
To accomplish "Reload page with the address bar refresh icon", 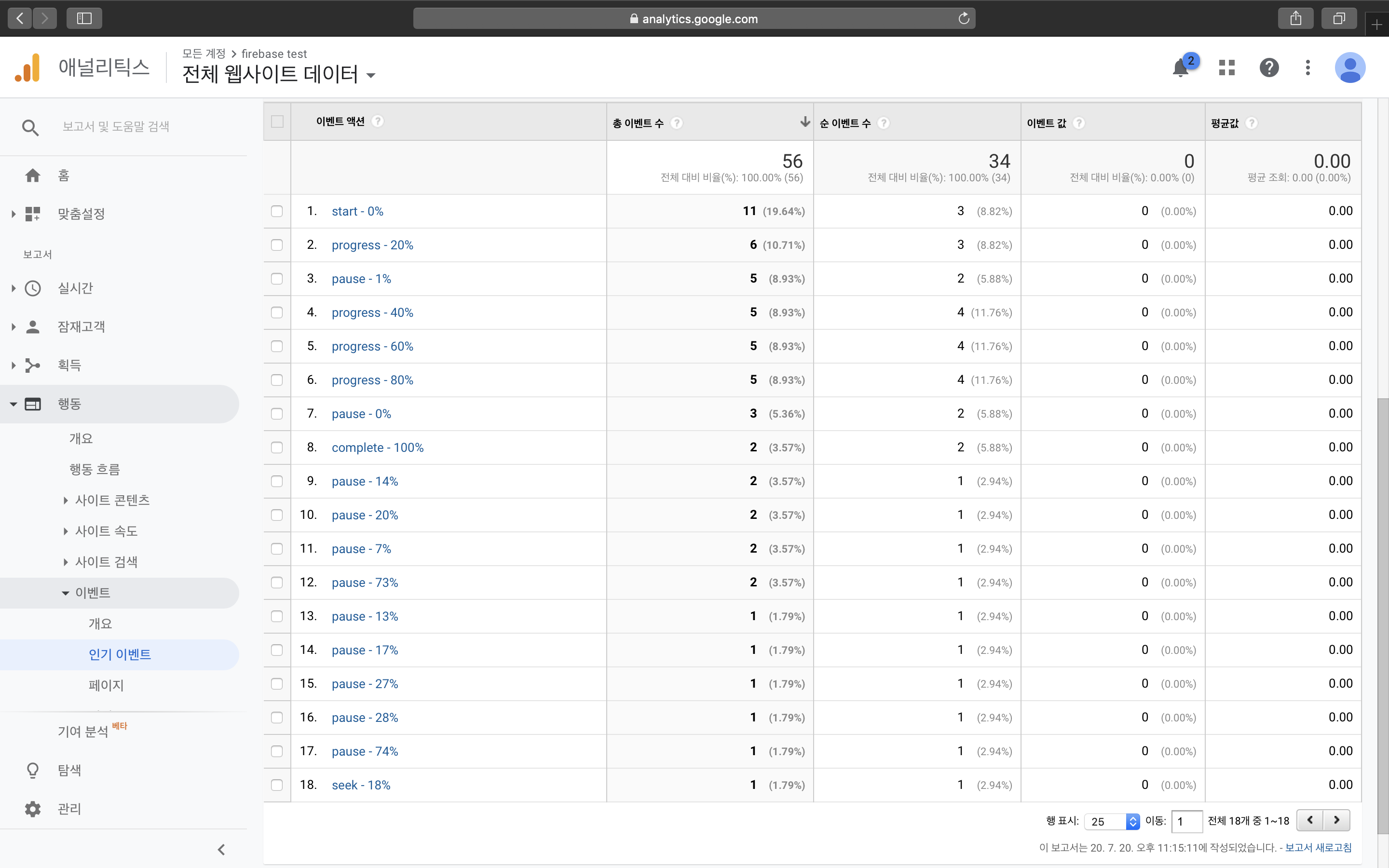I will (964, 18).
